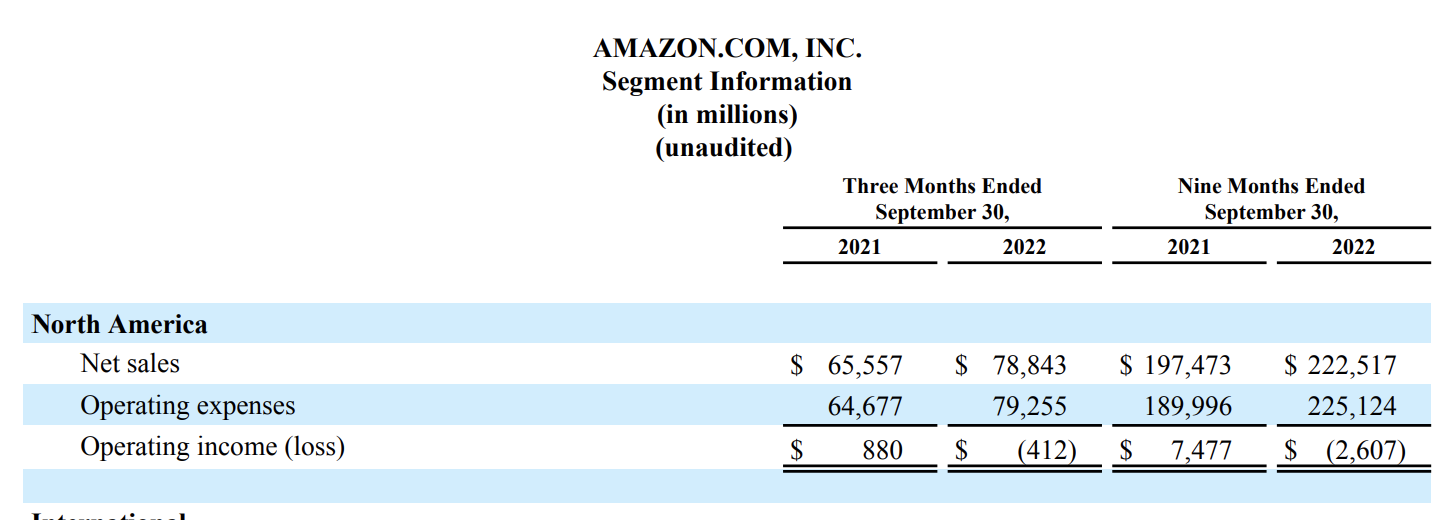Screen dimensions: 1456x520
Task: Click the 189,996 operating expenses value
Action: point(1188,407)
